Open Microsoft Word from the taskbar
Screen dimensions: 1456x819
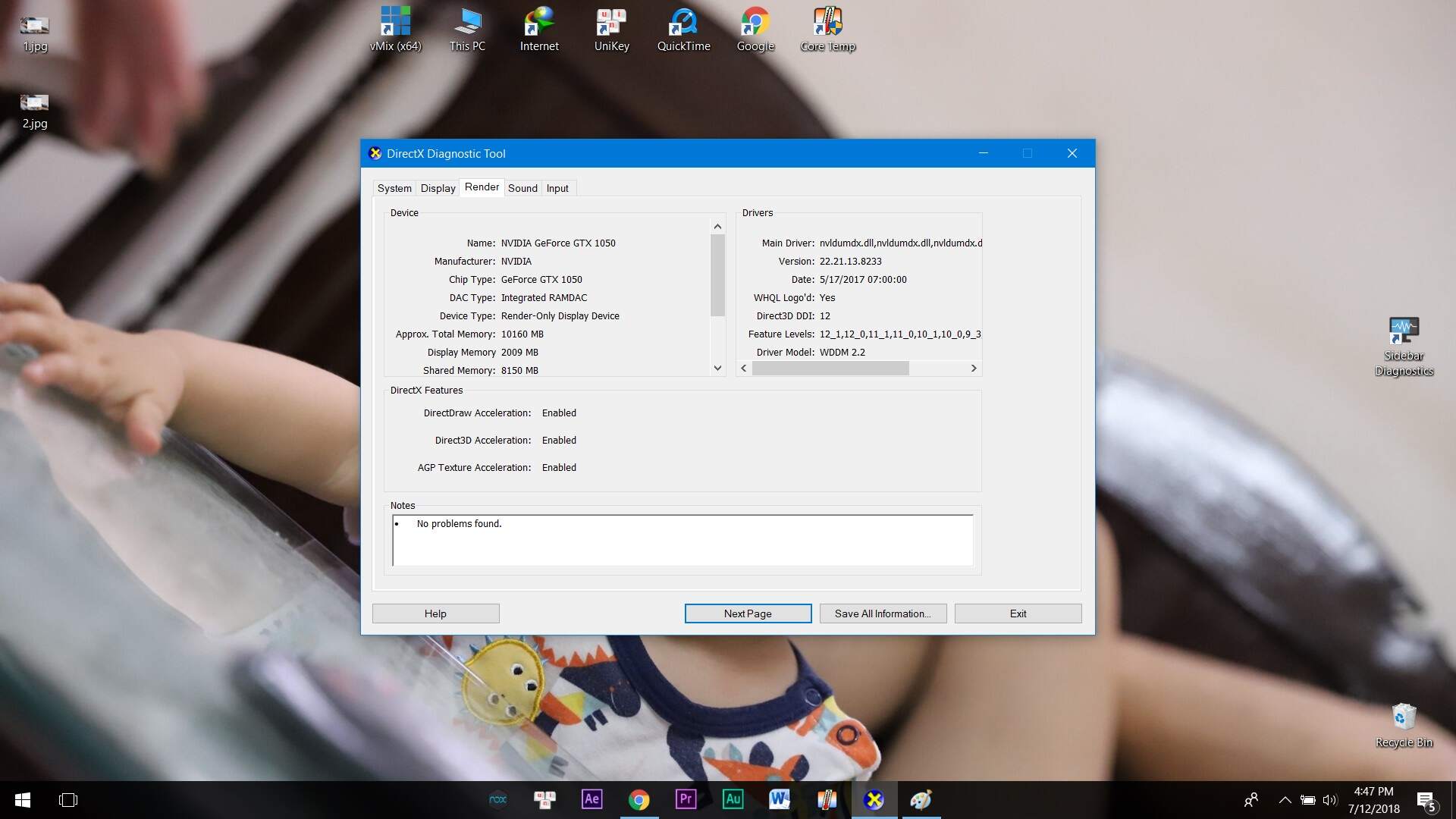coord(779,799)
